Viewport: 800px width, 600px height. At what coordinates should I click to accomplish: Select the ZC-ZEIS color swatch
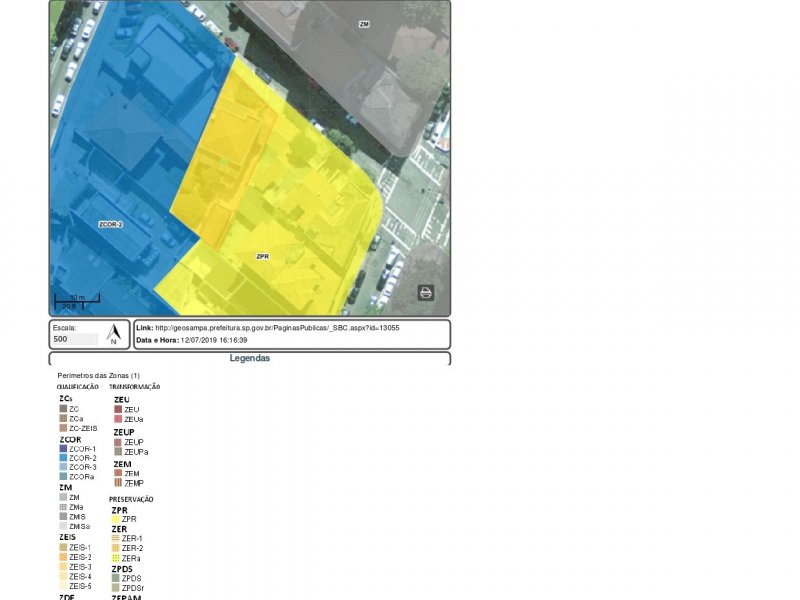[63, 428]
